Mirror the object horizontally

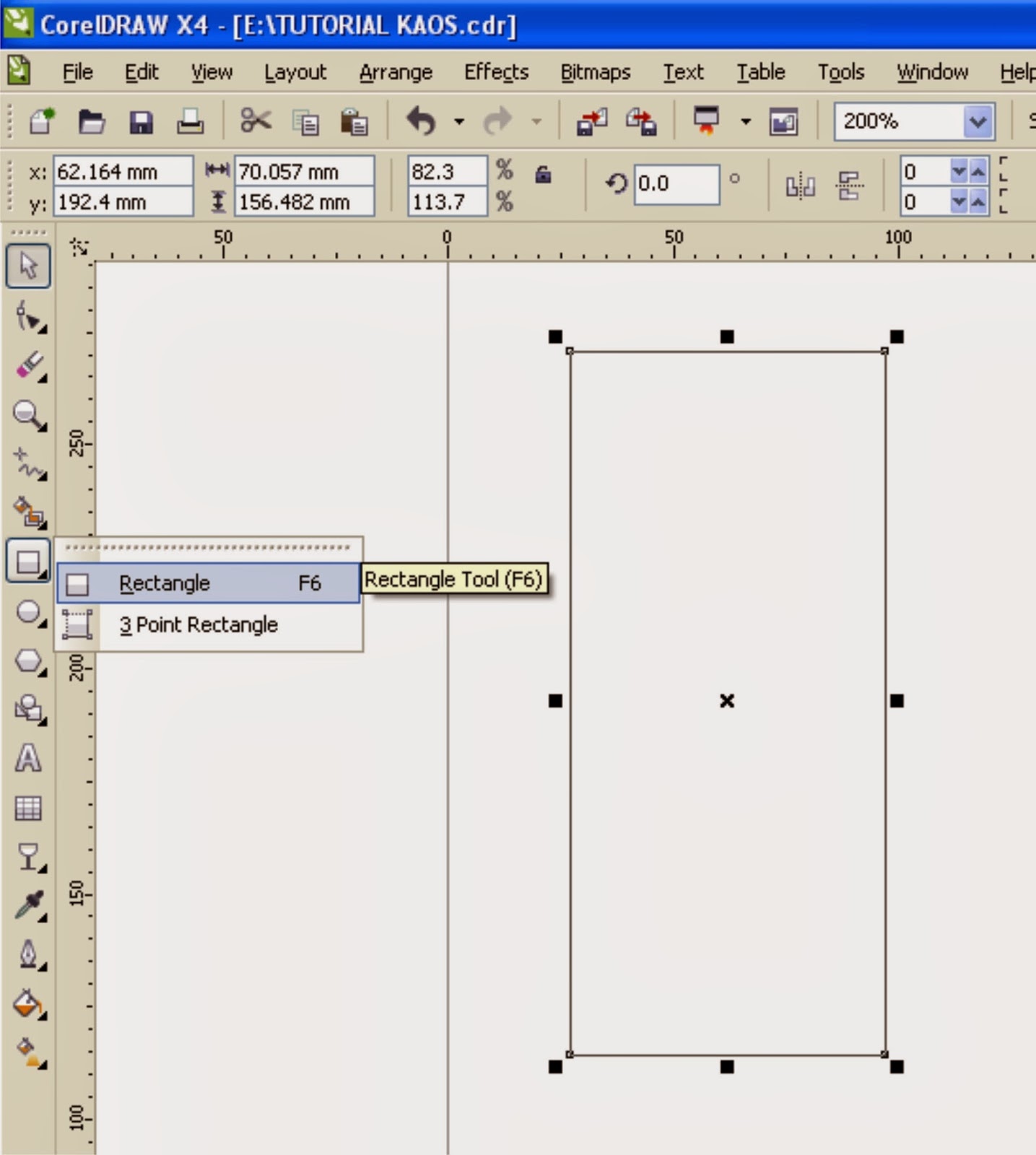(x=801, y=186)
